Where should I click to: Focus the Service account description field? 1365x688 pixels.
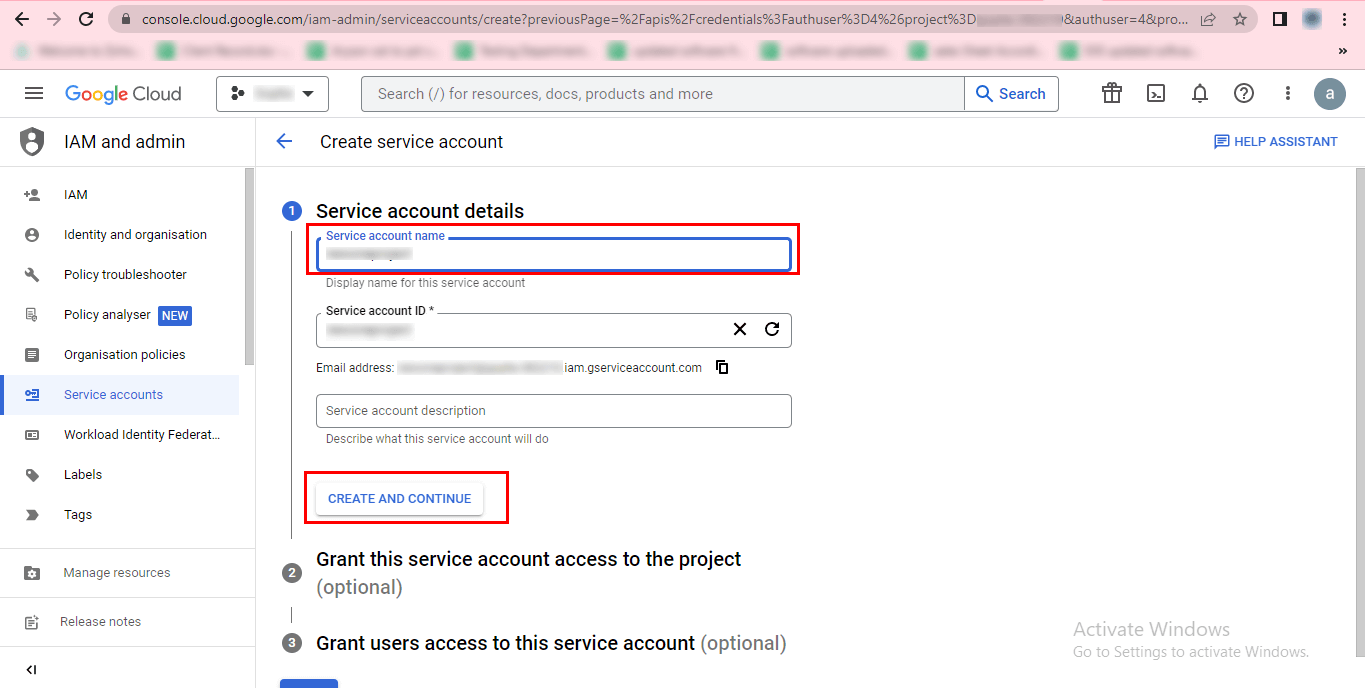pyautogui.click(x=553, y=411)
